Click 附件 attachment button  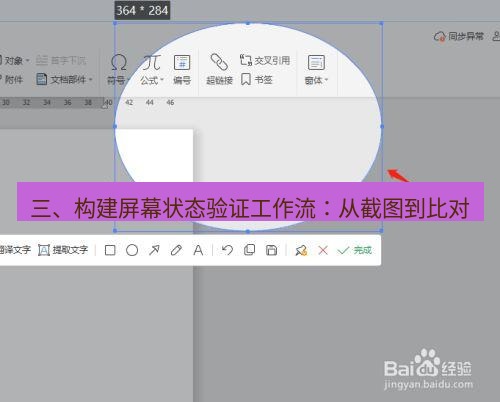point(12,79)
